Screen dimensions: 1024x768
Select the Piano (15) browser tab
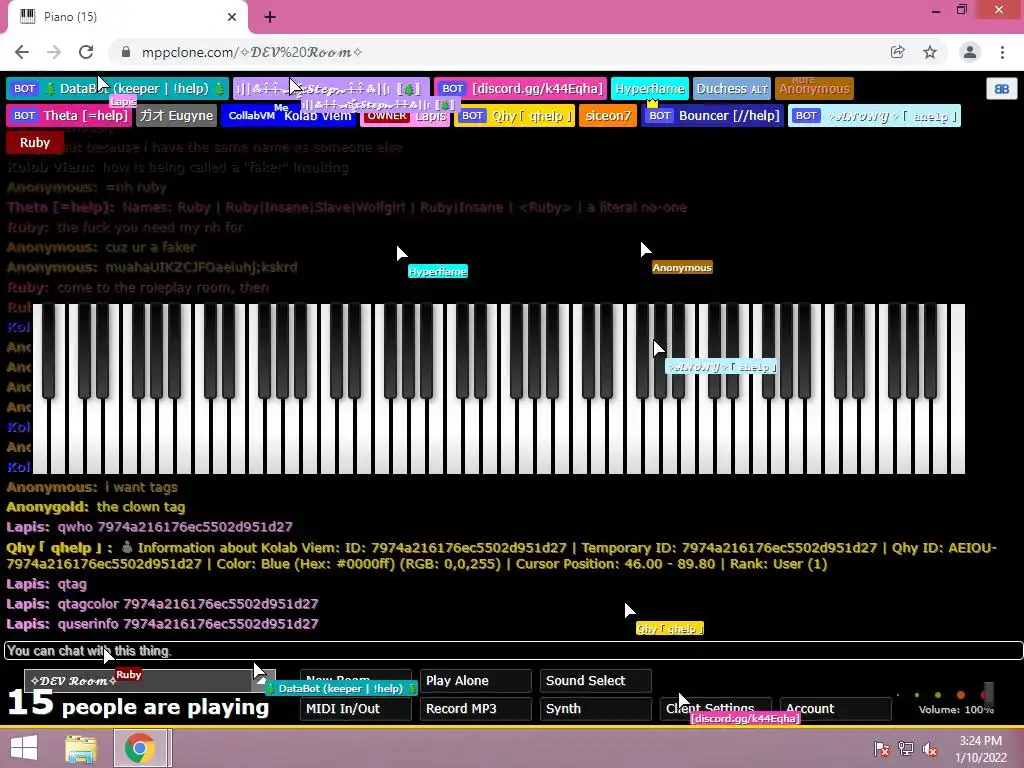point(128,17)
